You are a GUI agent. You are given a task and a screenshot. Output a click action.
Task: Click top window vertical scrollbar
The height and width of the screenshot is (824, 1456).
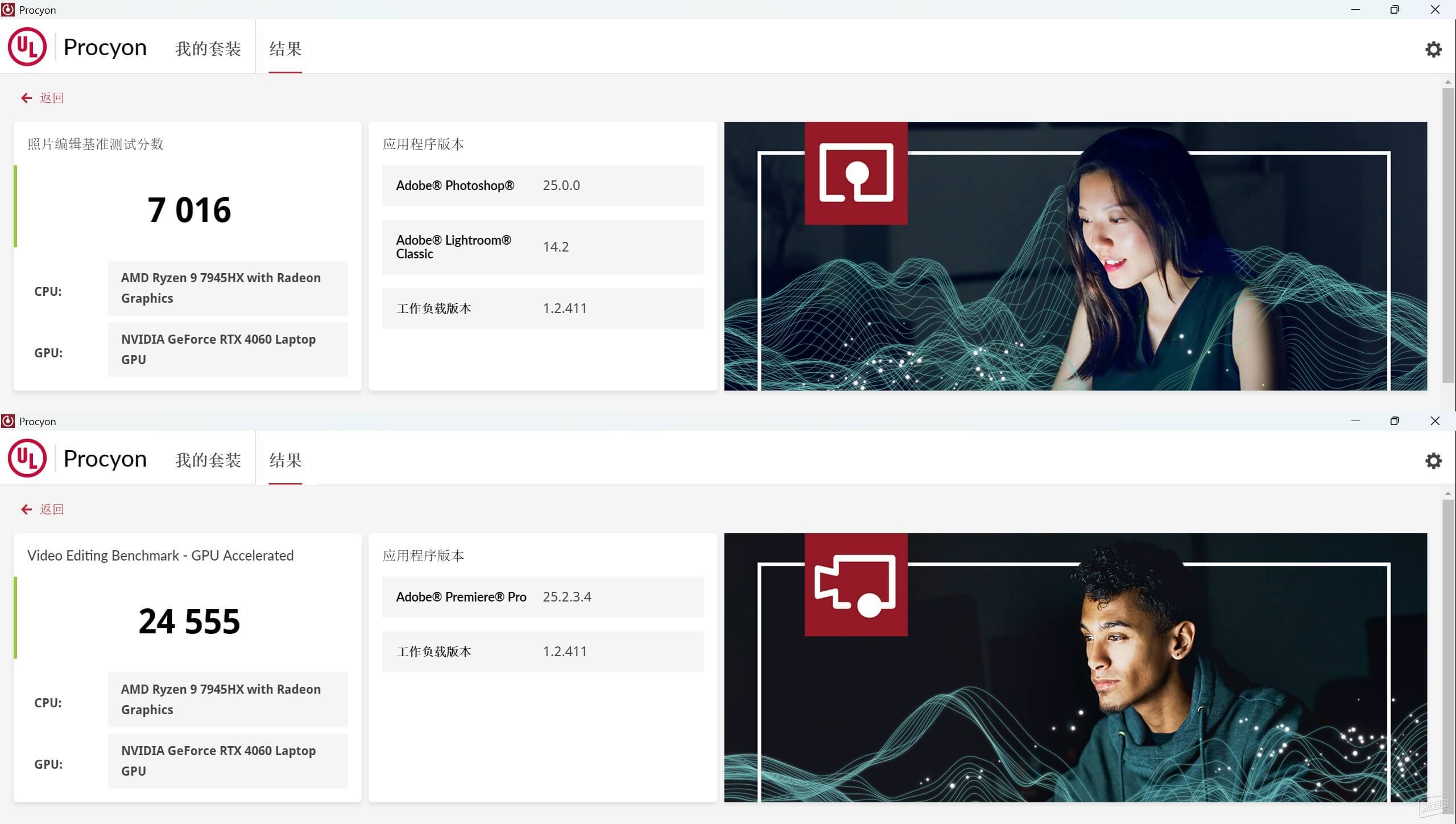(1448, 234)
